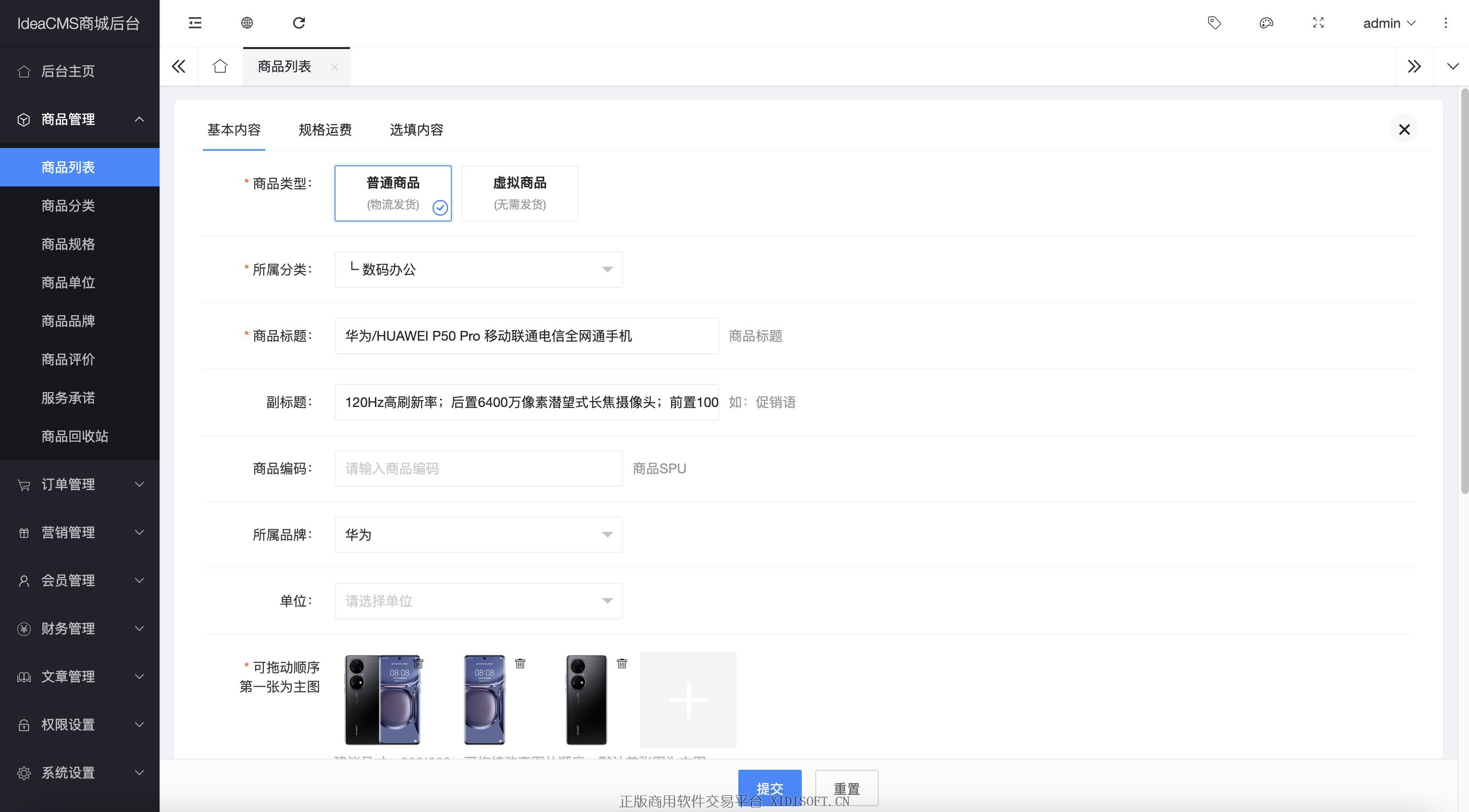Open 商品评价 in the sidebar
1469x812 pixels.
point(80,359)
